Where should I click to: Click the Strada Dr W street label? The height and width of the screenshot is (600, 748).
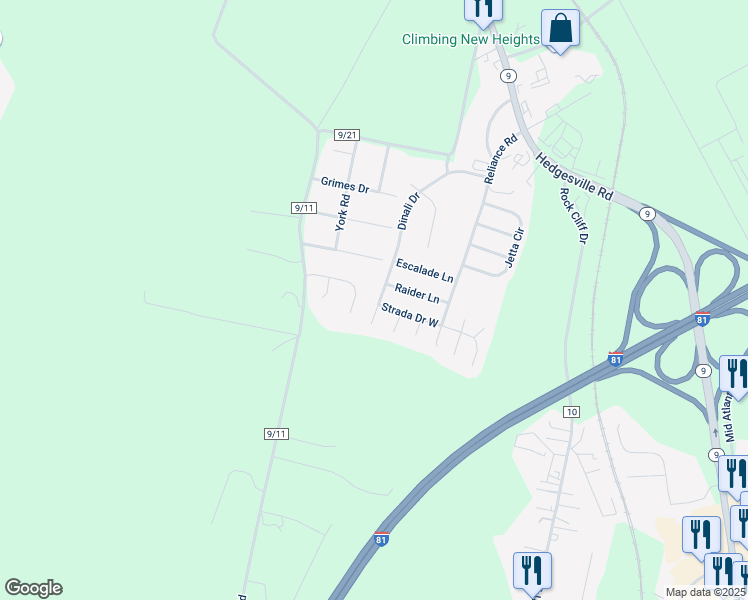coord(410,316)
